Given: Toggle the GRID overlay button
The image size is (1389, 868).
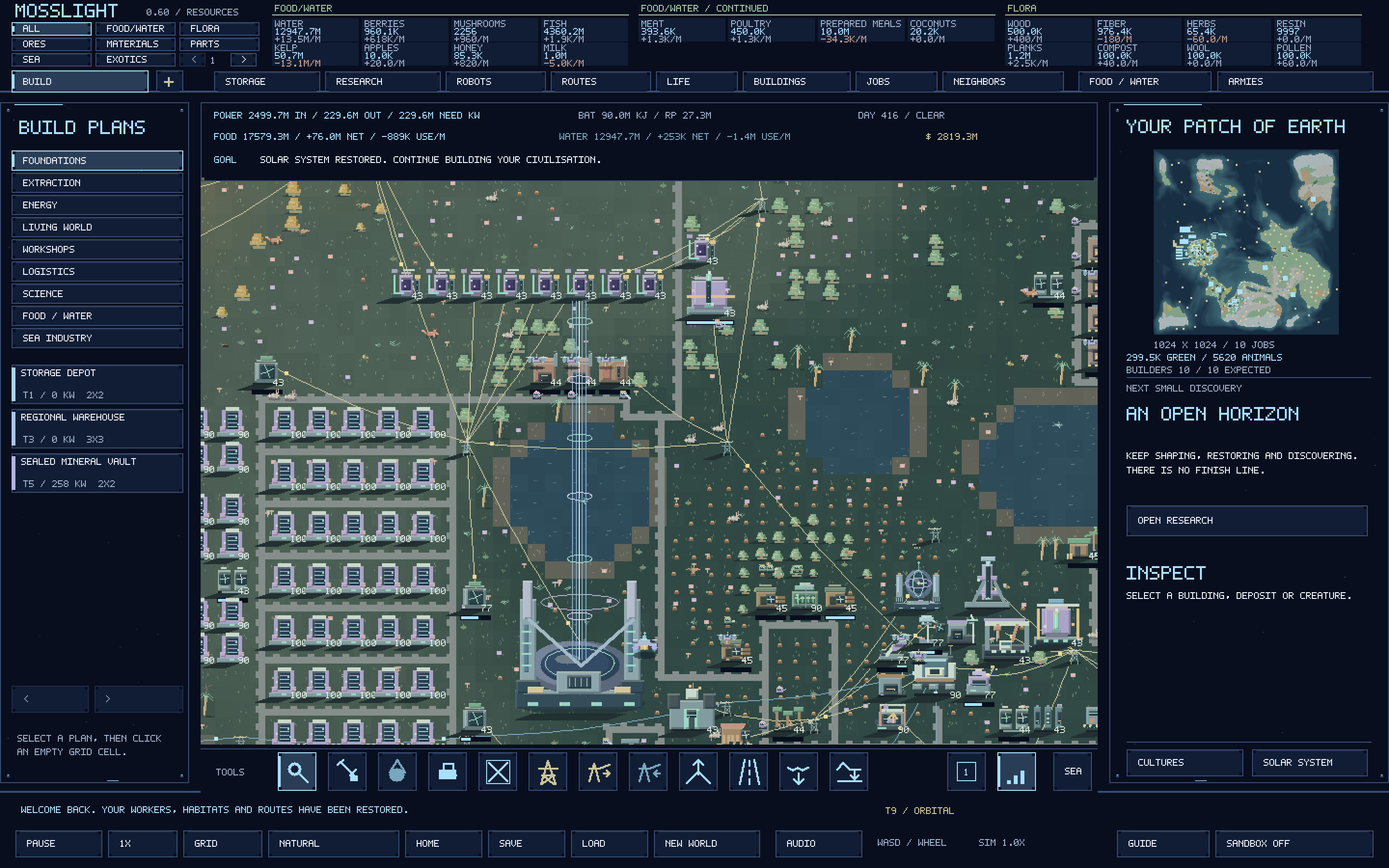Looking at the screenshot, I should pos(223,843).
